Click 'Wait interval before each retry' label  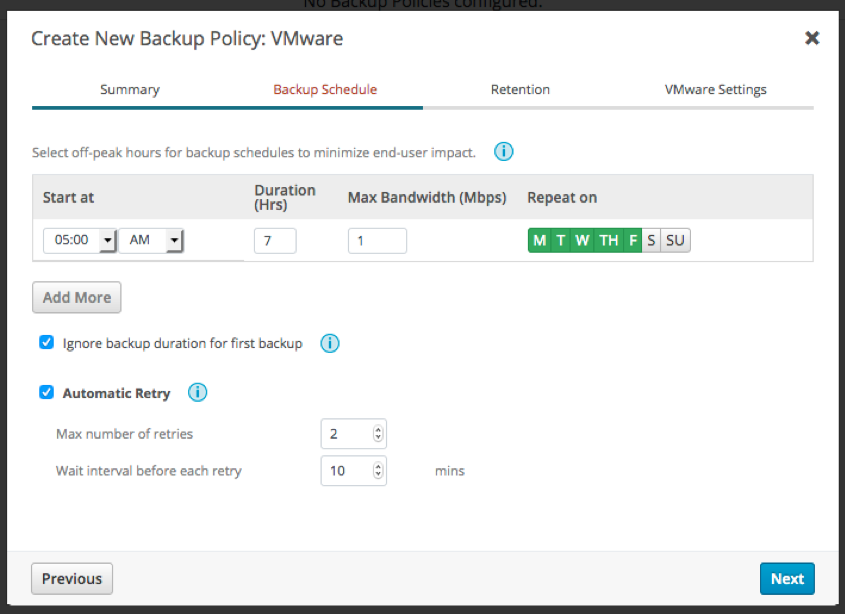pos(149,471)
